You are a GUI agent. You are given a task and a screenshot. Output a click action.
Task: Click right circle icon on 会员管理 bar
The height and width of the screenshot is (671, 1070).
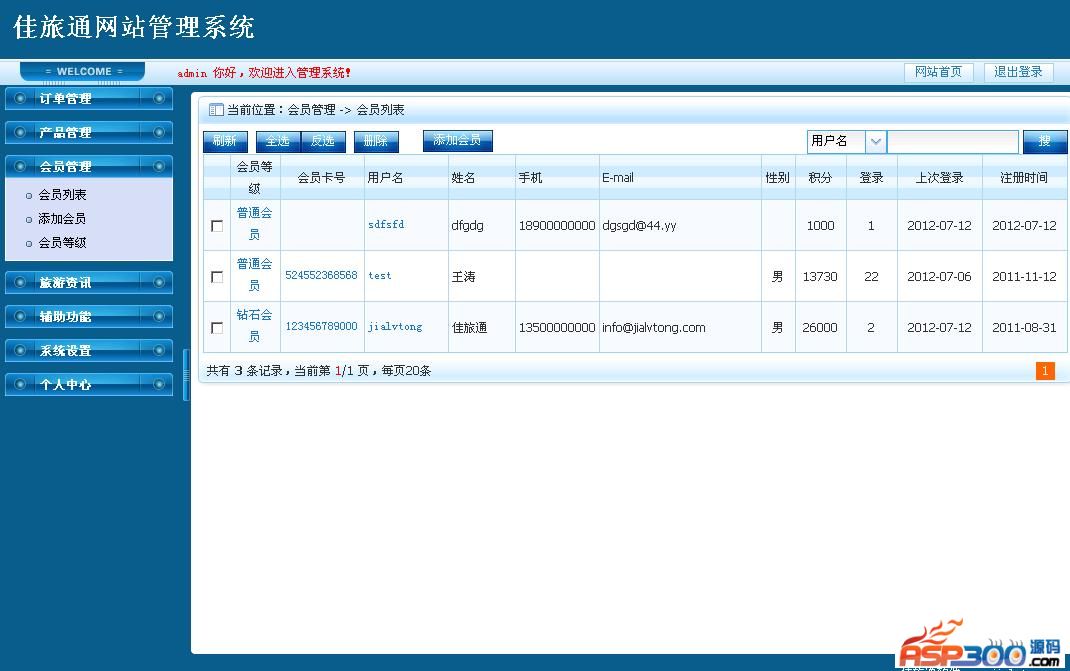coord(159,166)
